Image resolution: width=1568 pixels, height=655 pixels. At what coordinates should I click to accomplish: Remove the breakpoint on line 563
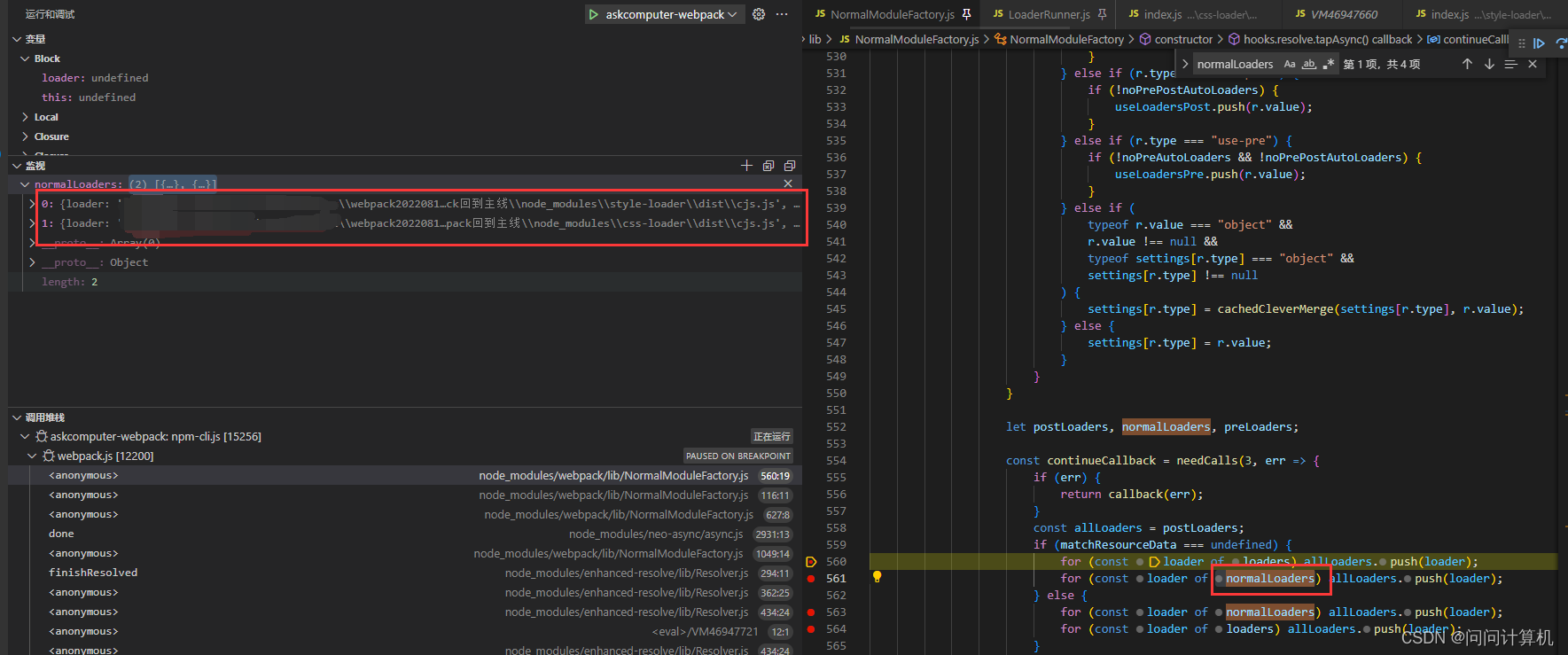(811, 612)
